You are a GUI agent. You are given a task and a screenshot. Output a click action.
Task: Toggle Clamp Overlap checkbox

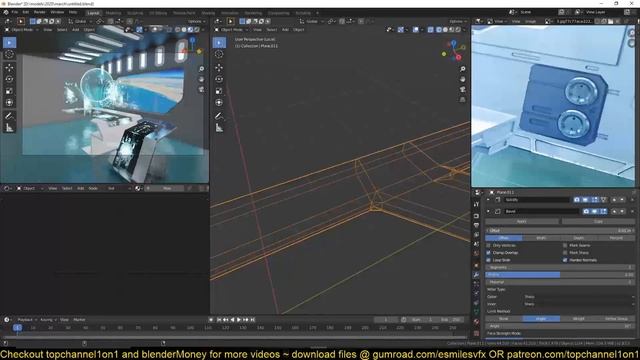point(489,253)
